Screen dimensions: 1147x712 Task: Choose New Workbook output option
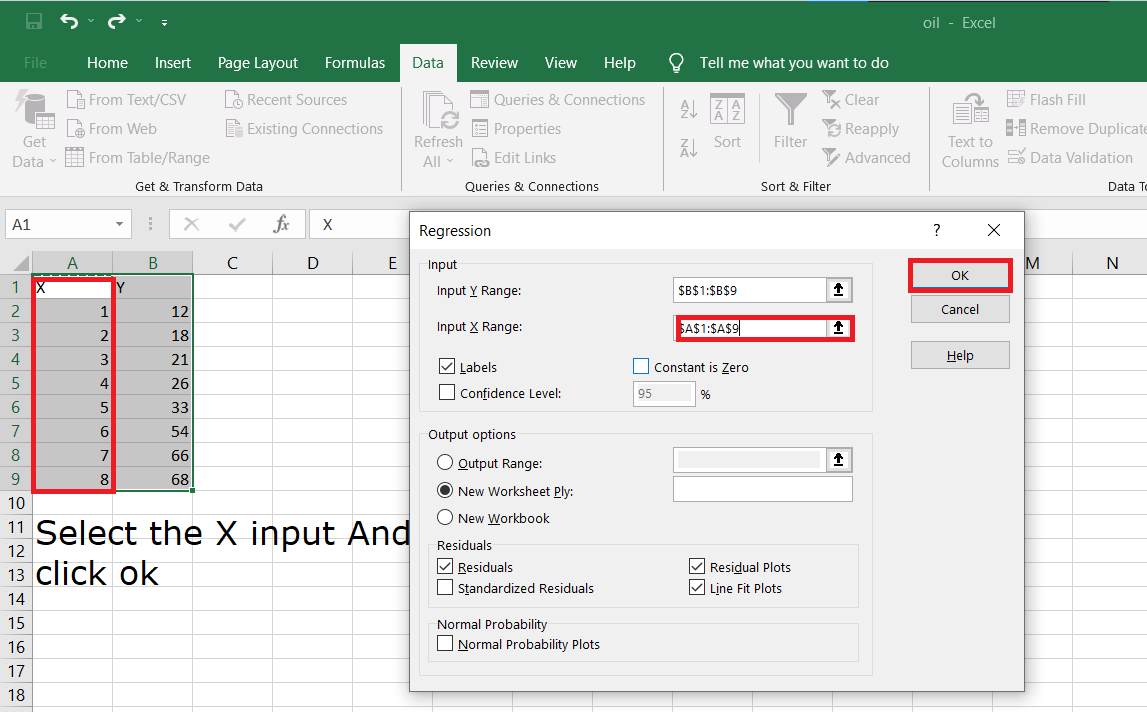446,518
